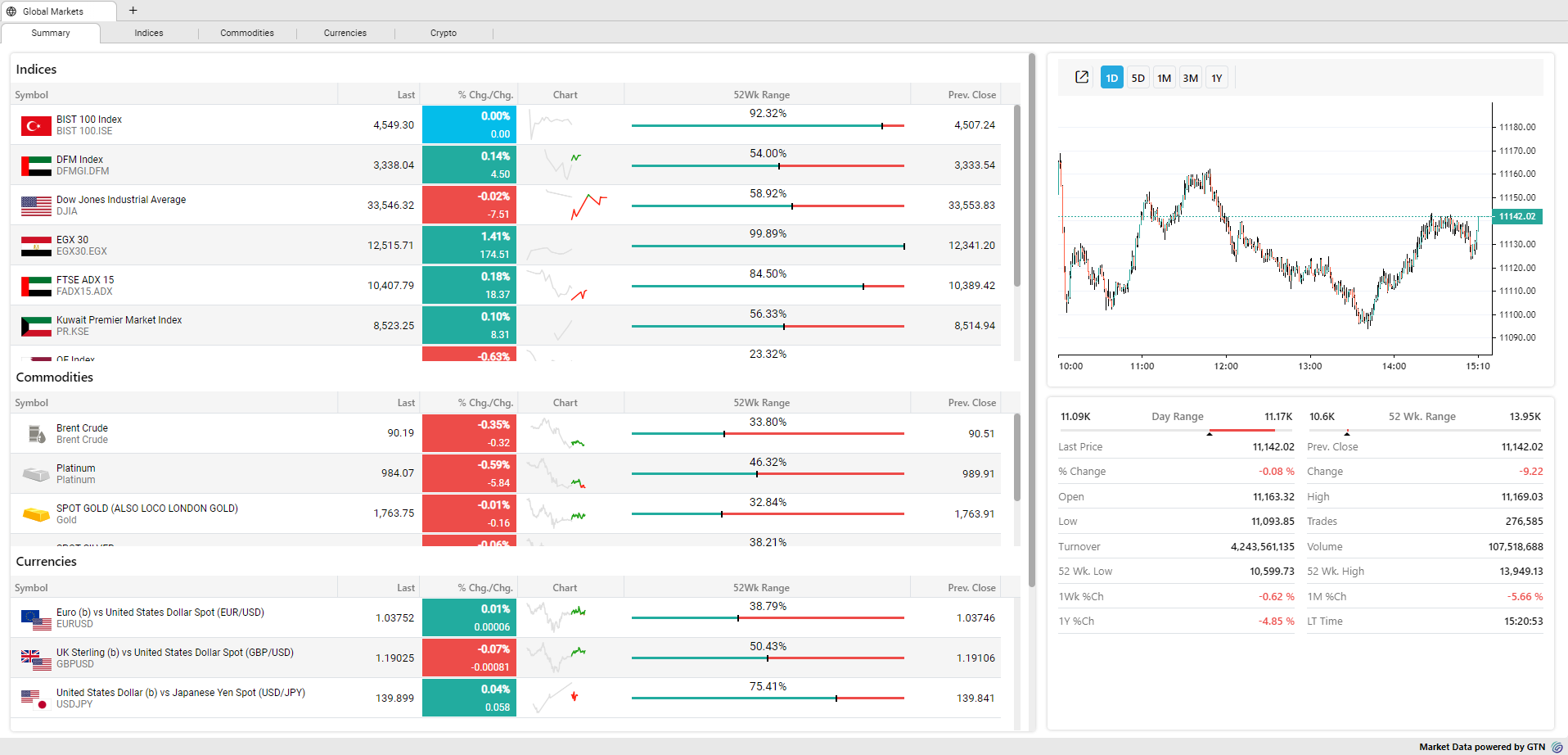This screenshot has width=1568, height=755.
Task: Select the 1D chart period
Action: [1111, 78]
